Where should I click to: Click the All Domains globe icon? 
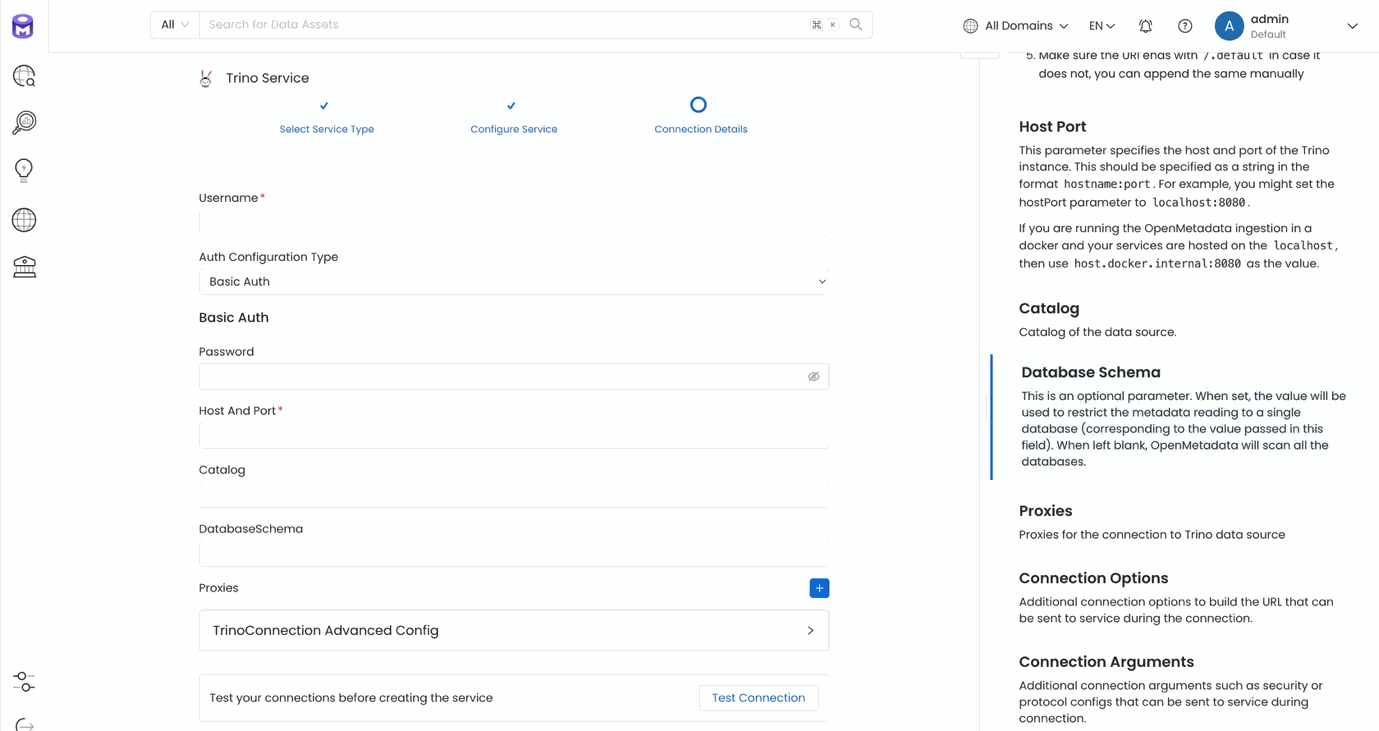click(x=970, y=26)
